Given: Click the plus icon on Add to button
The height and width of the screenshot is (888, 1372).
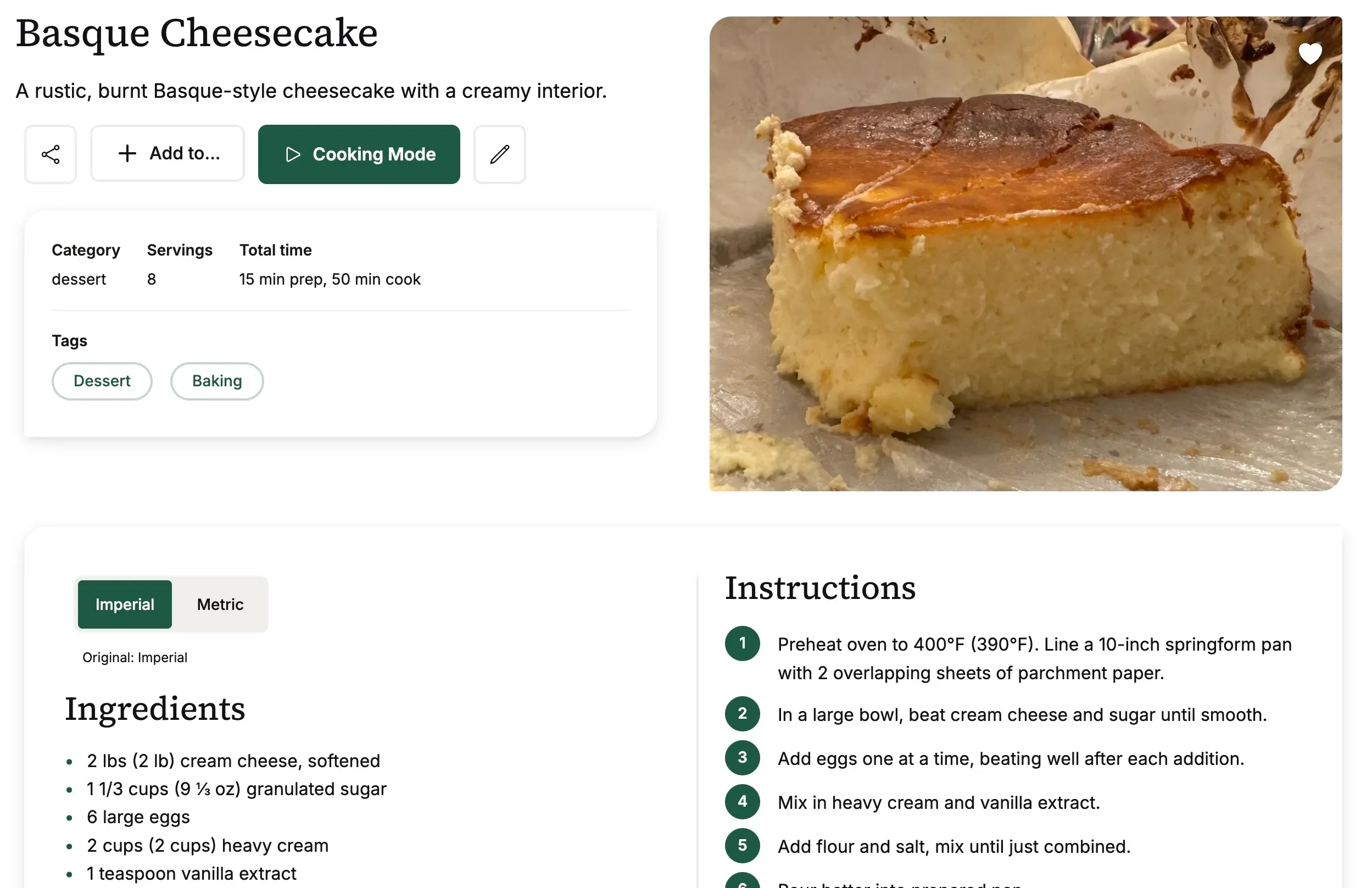Looking at the screenshot, I should coord(127,153).
